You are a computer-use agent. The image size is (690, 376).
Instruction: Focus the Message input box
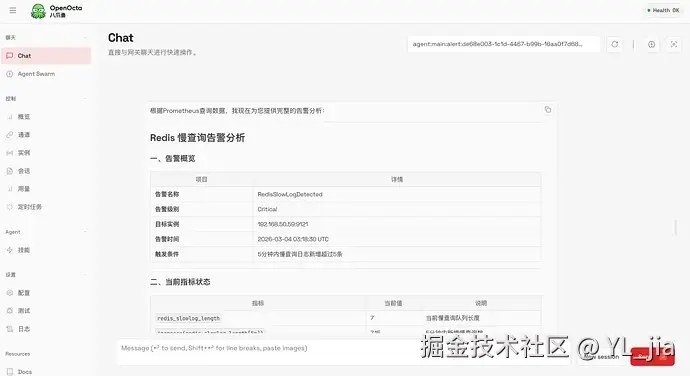tap(343, 352)
